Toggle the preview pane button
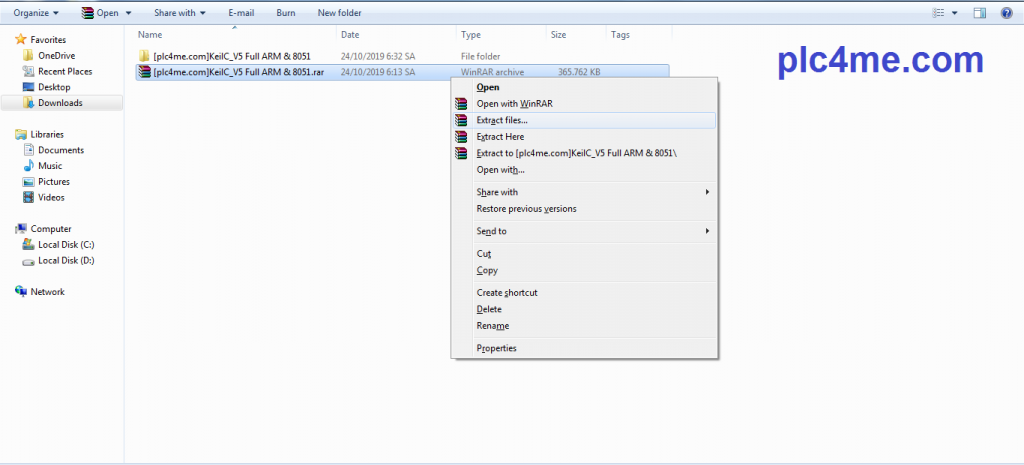1024x465 pixels. click(x=979, y=13)
